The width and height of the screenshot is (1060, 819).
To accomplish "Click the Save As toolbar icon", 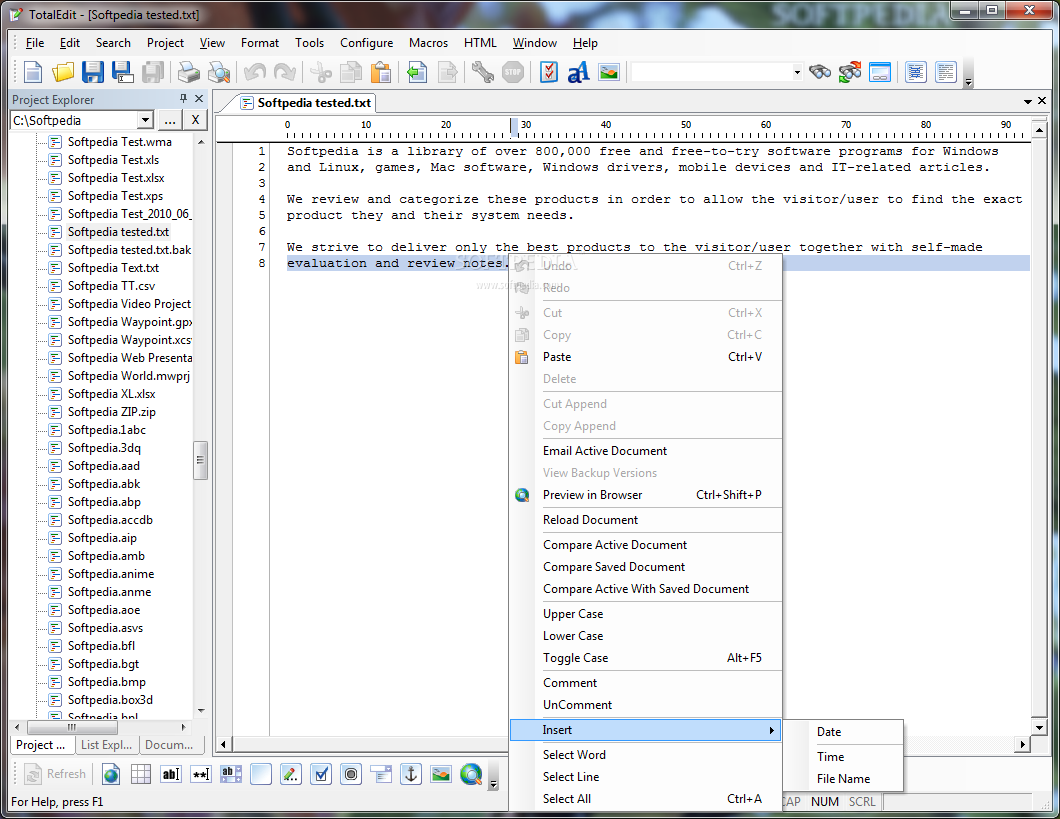I will pos(122,72).
